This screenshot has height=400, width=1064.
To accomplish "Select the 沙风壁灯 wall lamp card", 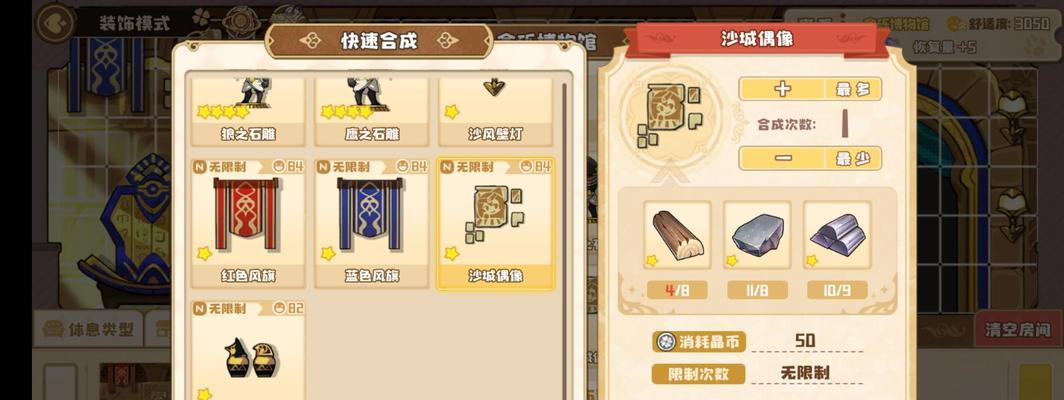I will tap(495, 111).
